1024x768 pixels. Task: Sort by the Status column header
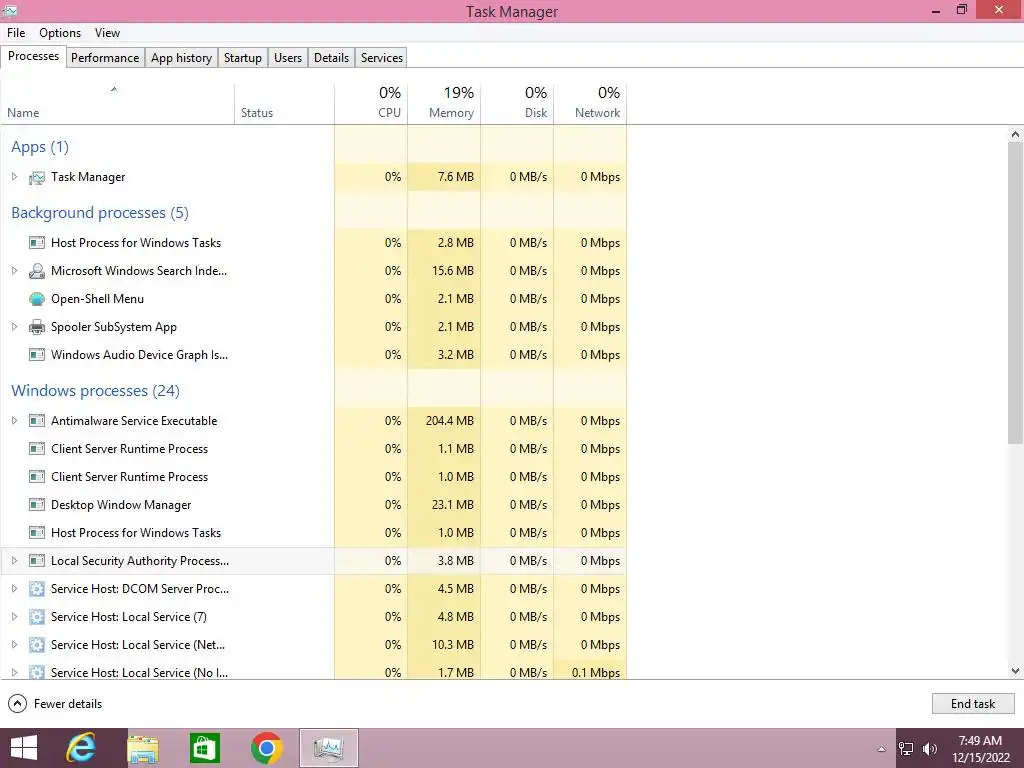point(284,104)
